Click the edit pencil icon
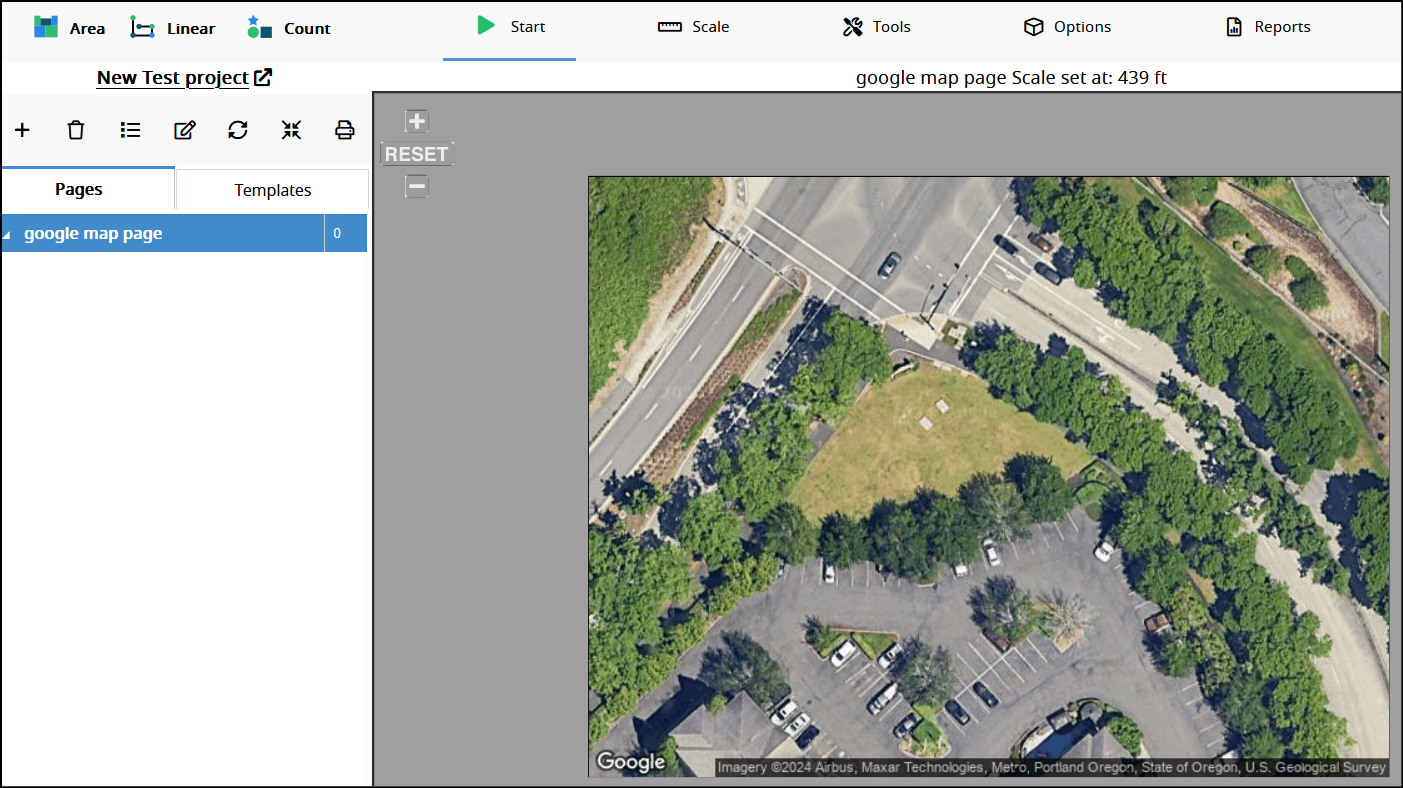Image resolution: width=1403 pixels, height=788 pixels. [x=184, y=130]
